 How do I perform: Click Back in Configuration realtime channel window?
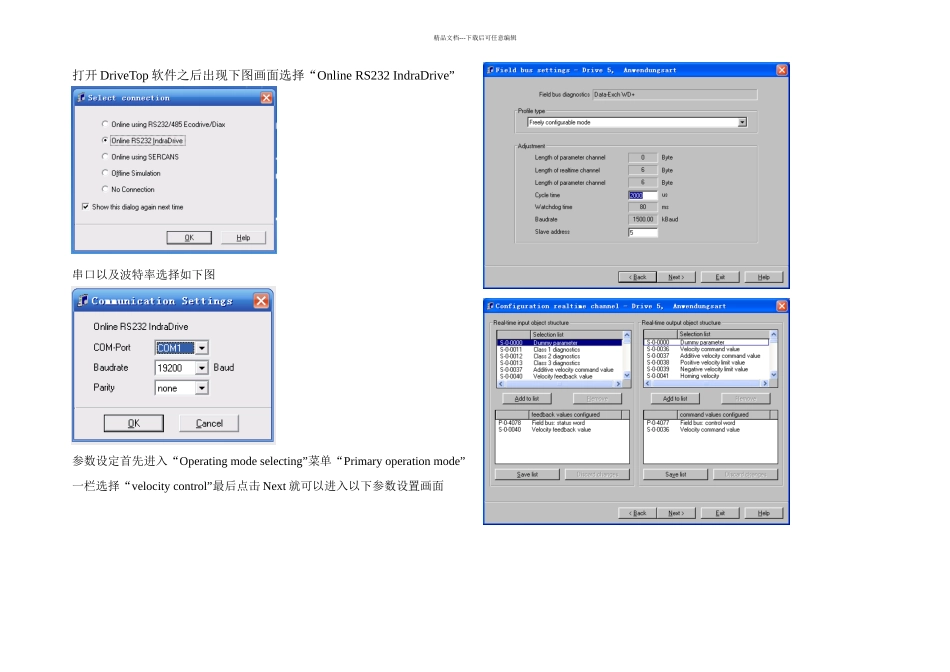click(x=637, y=513)
